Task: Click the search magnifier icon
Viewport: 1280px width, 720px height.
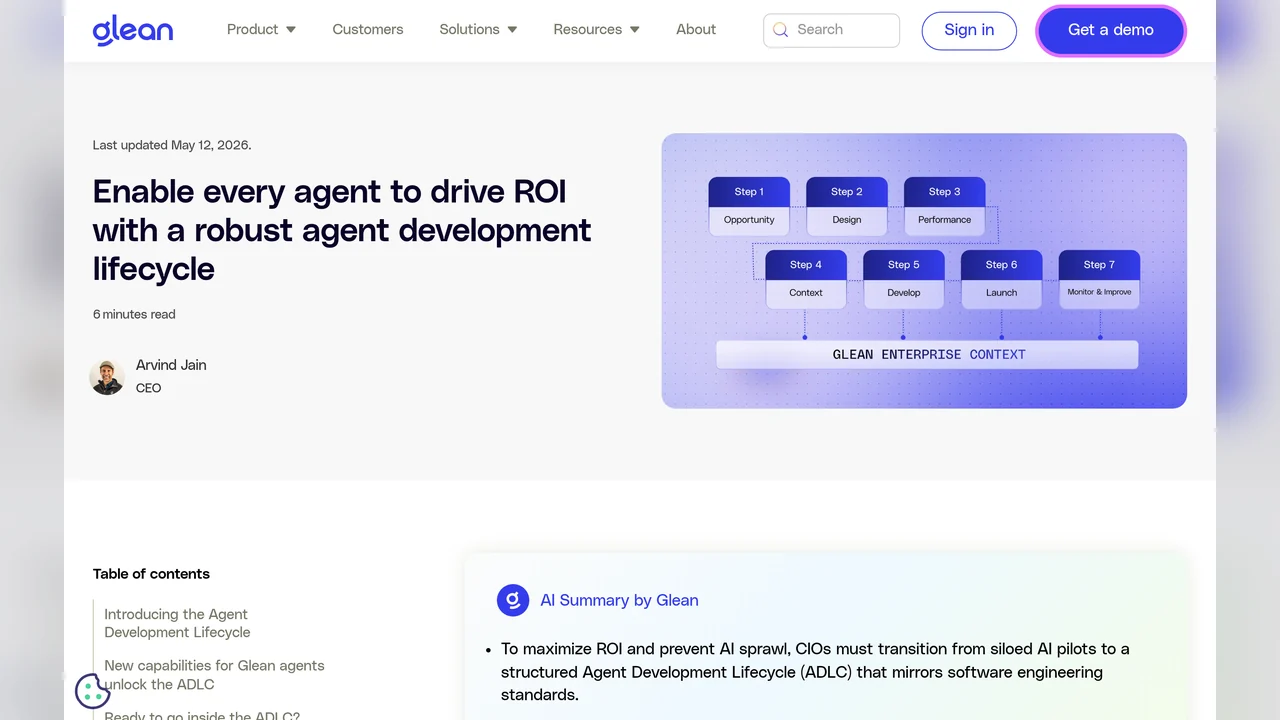Action: (x=781, y=30)
